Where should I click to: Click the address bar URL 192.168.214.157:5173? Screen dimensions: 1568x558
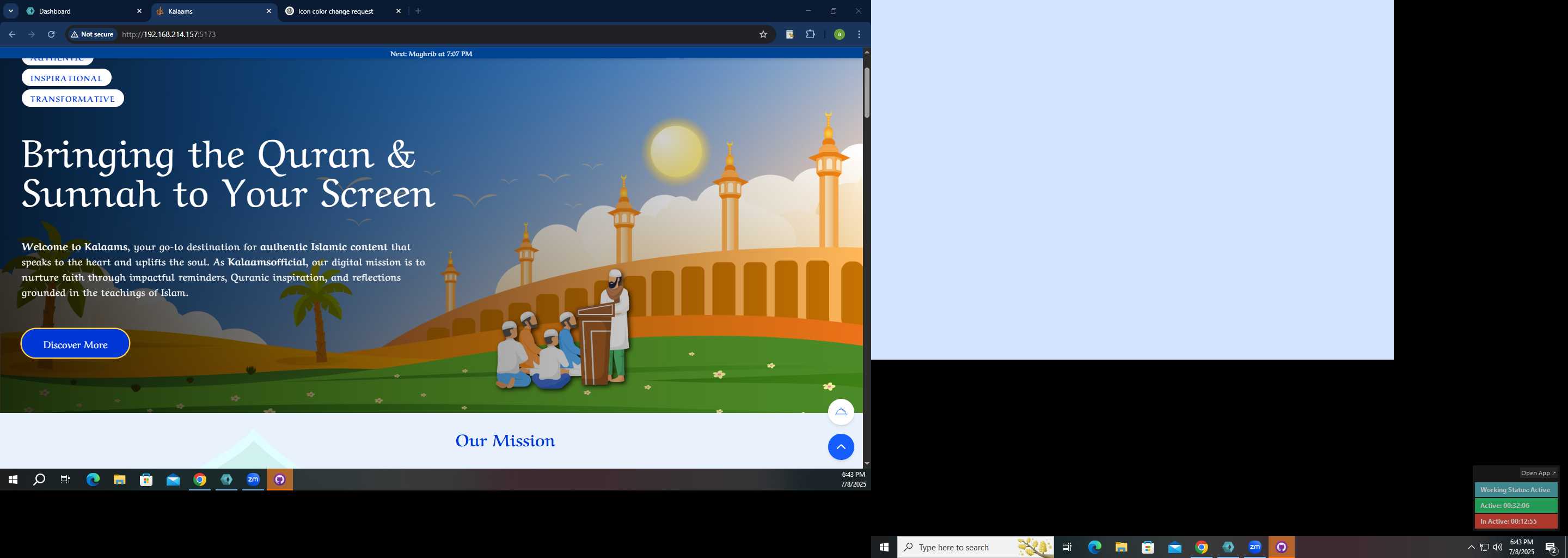[169, 35]
